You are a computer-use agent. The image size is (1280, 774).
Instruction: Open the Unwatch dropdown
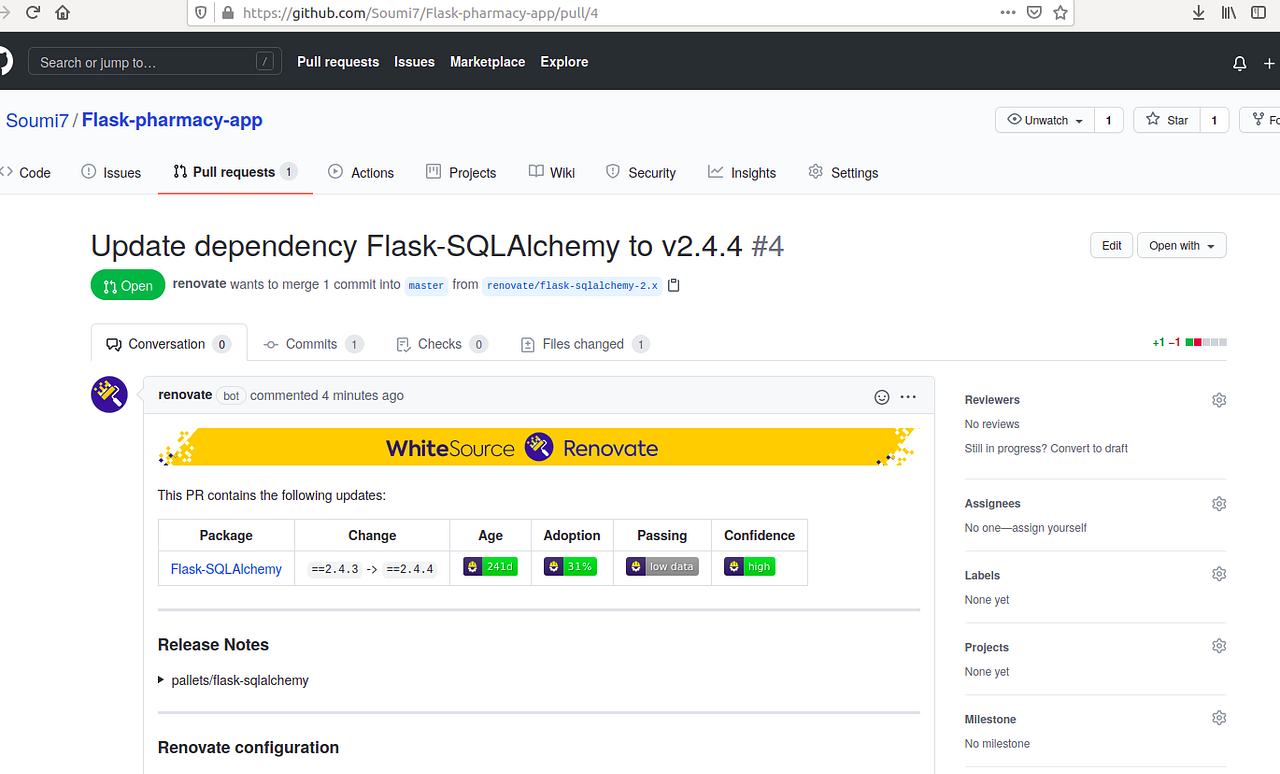coord(1043,119)
